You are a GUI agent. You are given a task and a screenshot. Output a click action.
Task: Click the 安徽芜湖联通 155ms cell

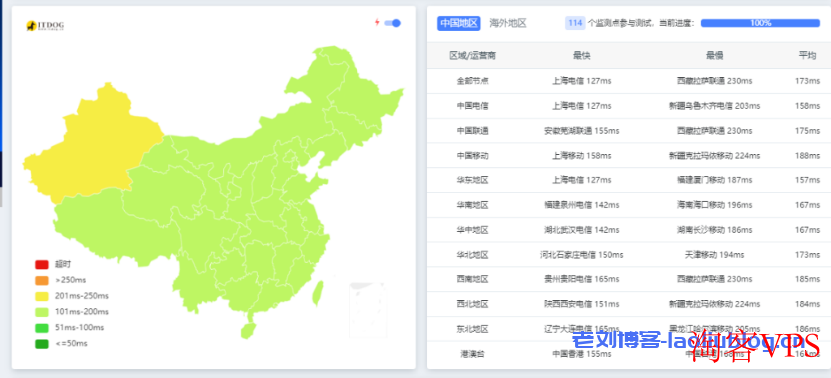click(x=581, y=131)
